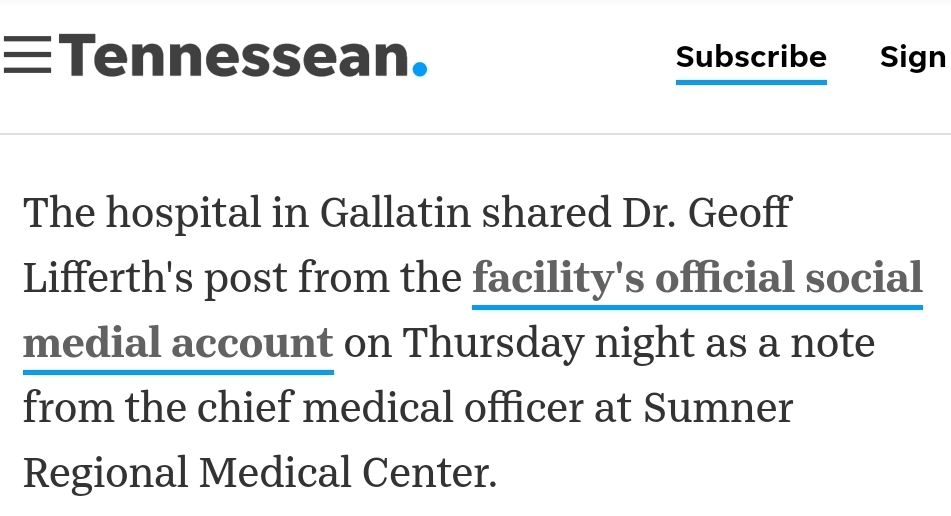Viewport: 951px width, 516px height.
Task: Click the blue underline beneath Subscribe
Action: 751,82
